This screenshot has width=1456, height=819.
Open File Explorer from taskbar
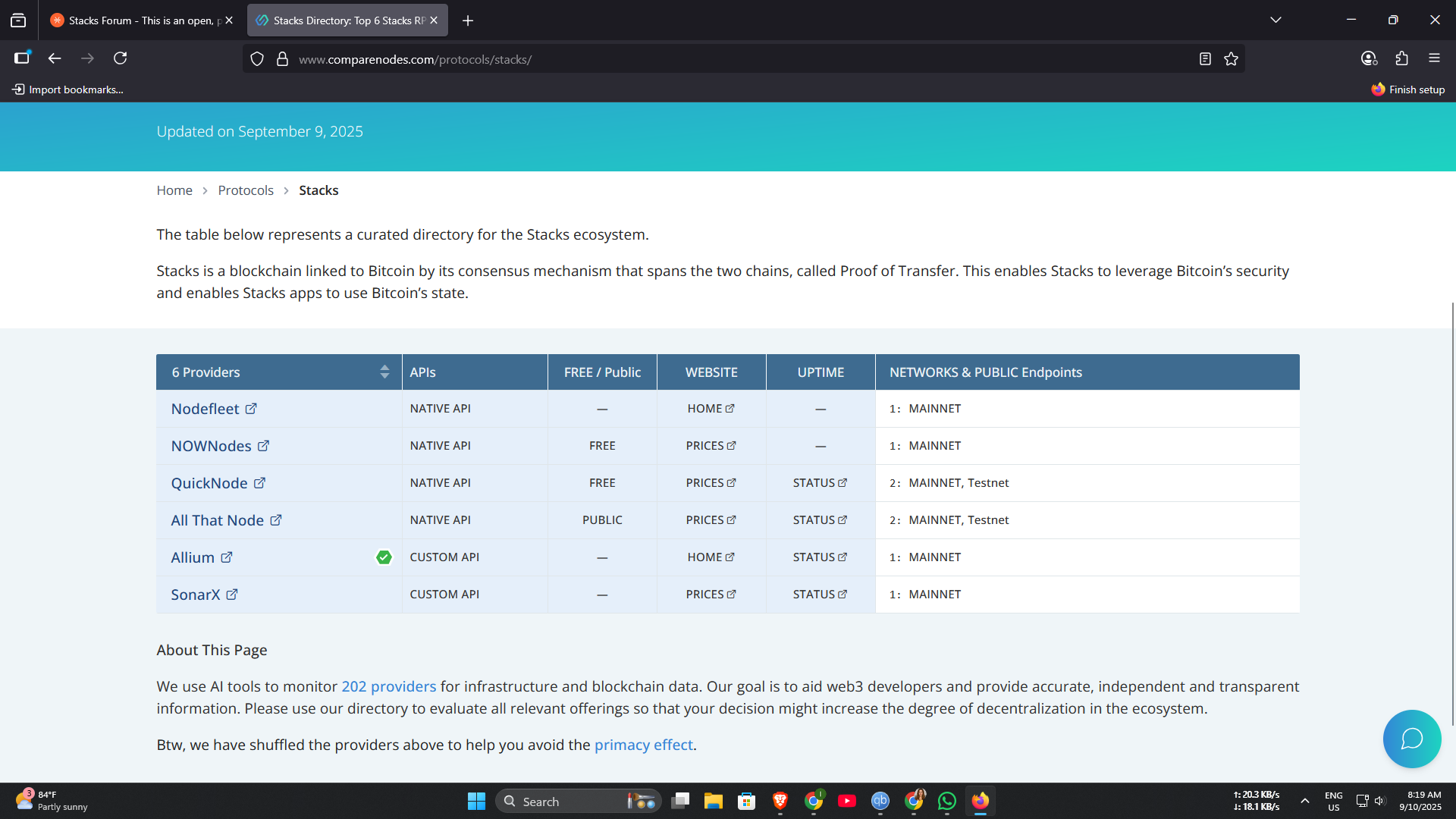pos(713,801)
